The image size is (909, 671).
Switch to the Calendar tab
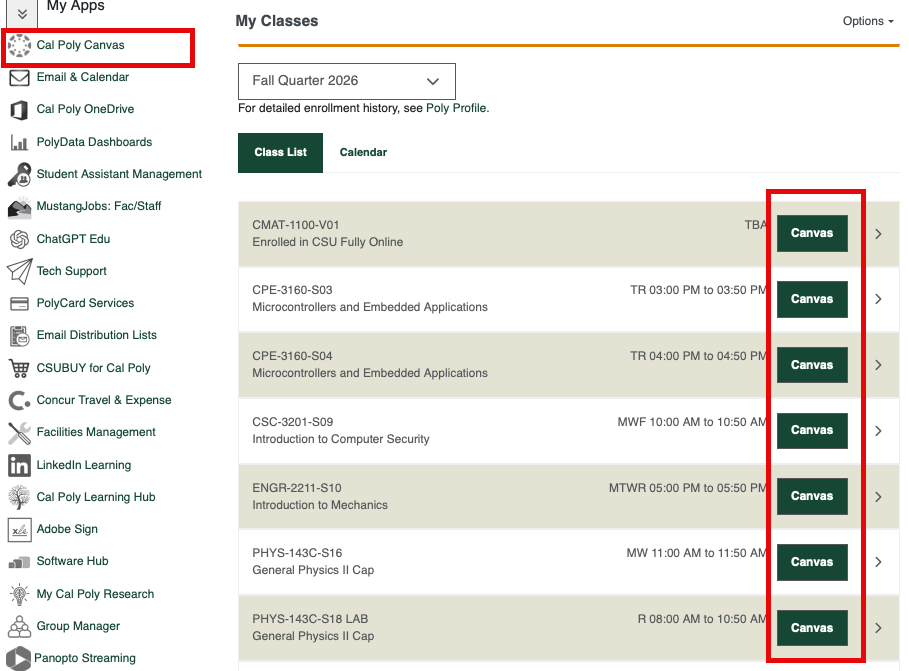tap(363, 153)
